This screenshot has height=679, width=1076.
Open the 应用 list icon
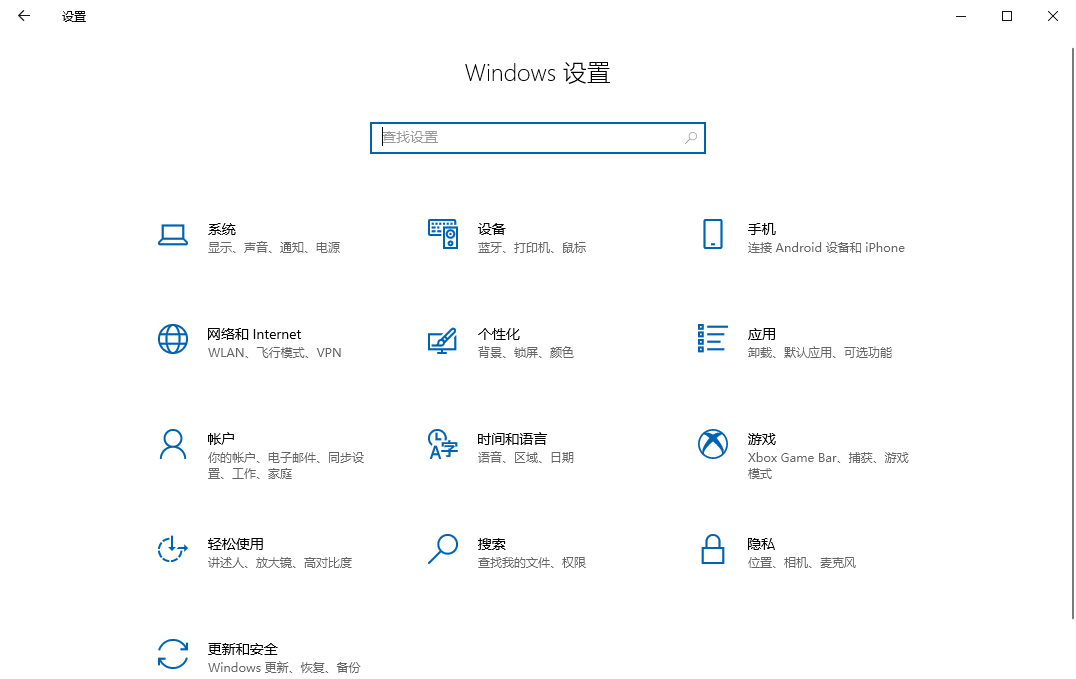712,338
